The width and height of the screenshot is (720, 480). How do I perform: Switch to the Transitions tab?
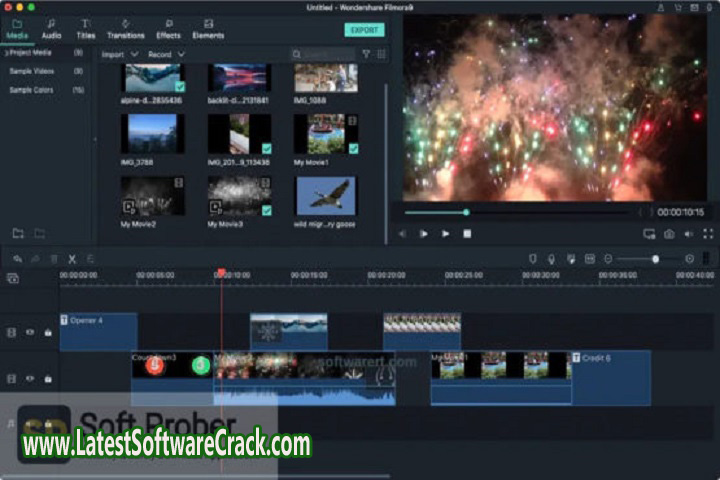point(125,29)
